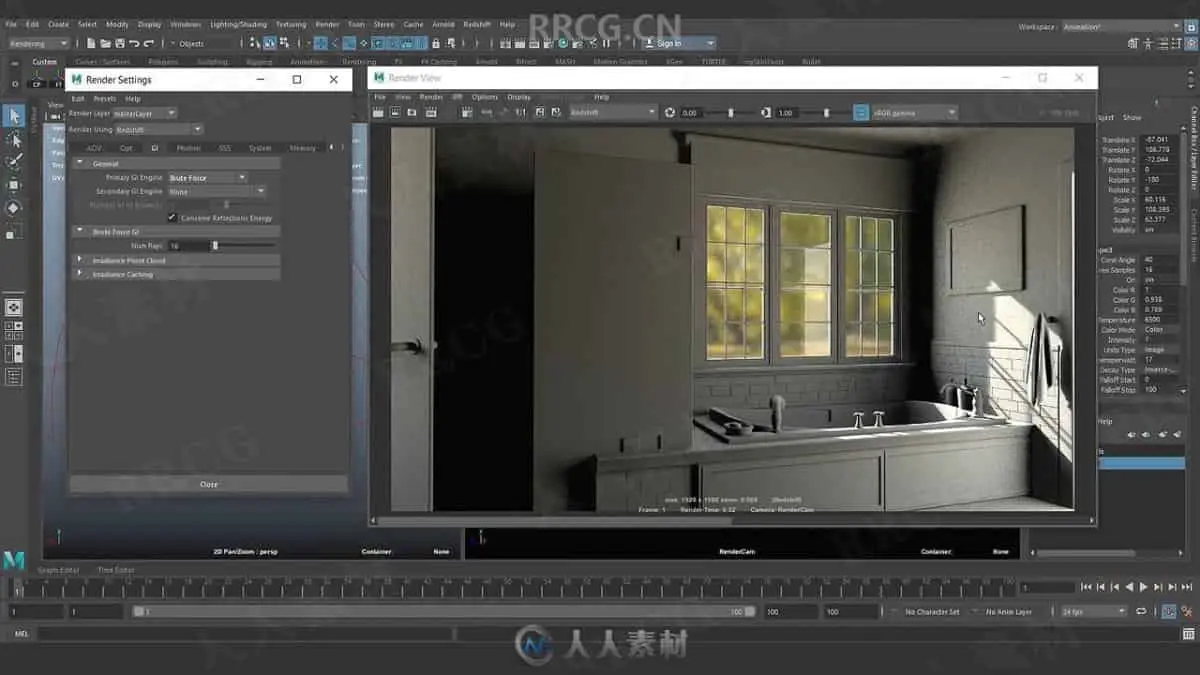Toggle the Four View layout icon

click(13, 330)
